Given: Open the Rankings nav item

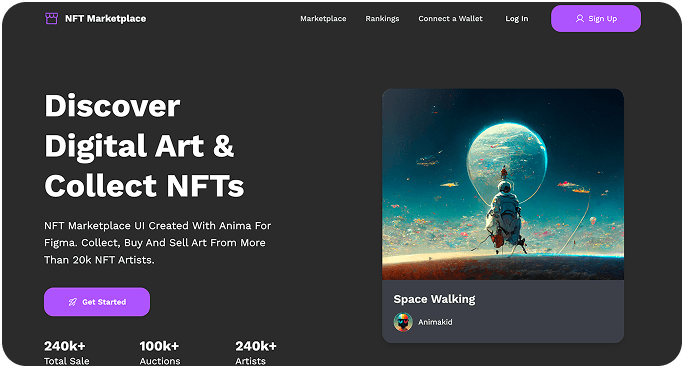Looking at the screenshot, I should click(382, 19).
